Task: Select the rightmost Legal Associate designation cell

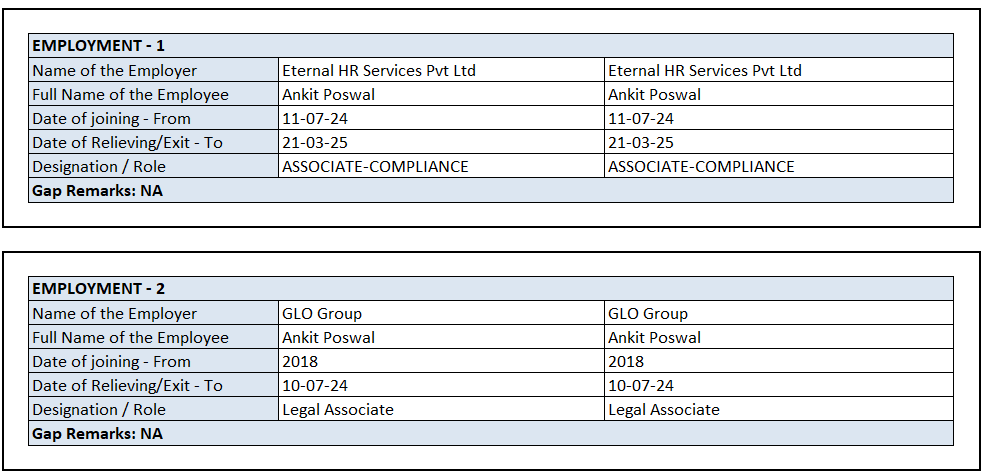Action: (664, 410)
